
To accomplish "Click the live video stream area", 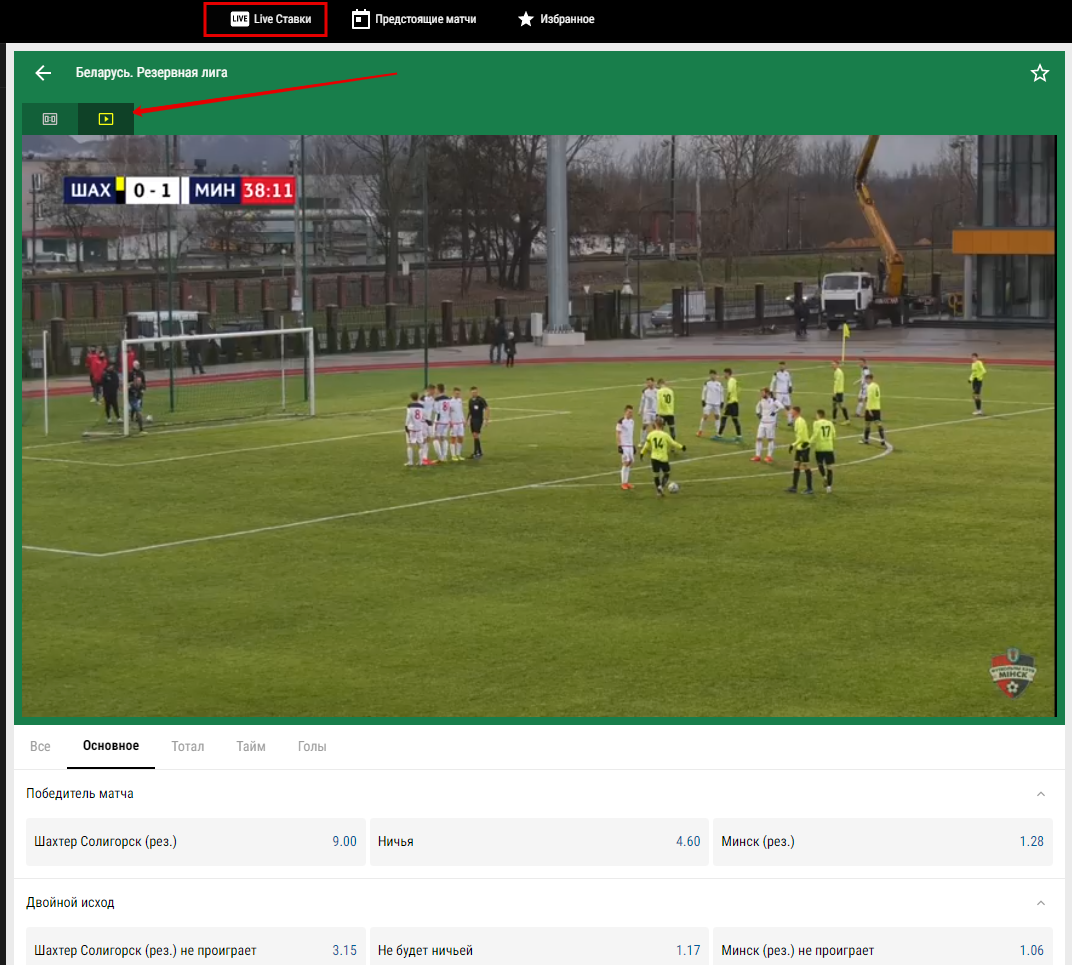I will (539, 425).
